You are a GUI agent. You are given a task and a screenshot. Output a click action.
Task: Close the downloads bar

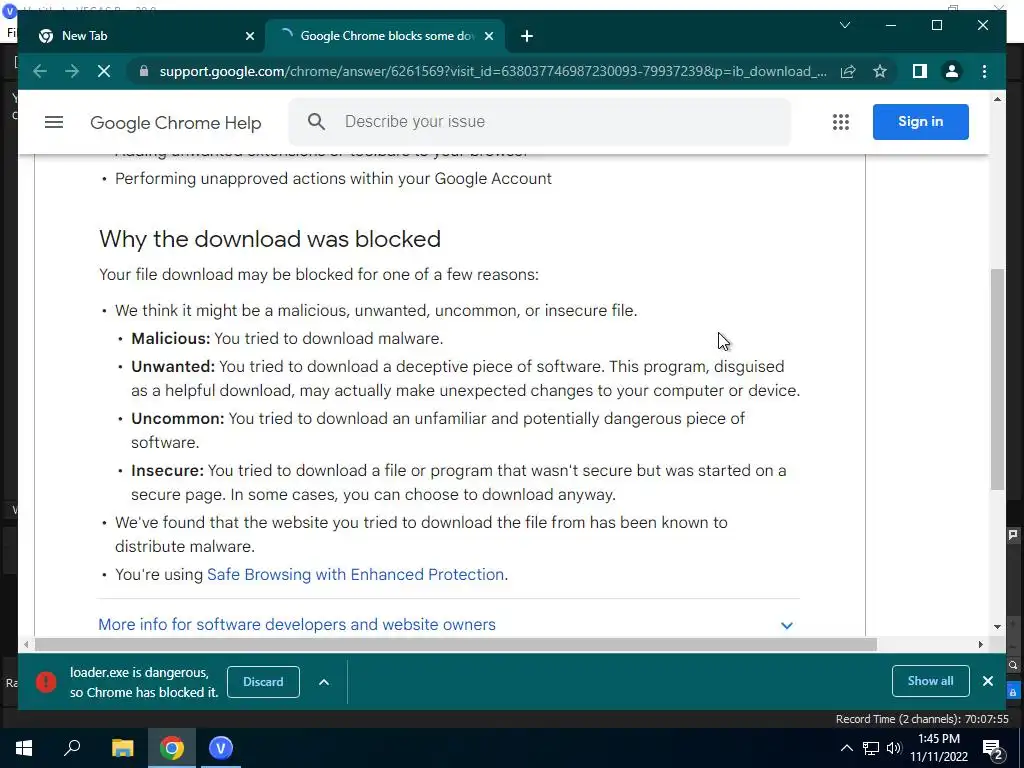(x=988, y=681)
